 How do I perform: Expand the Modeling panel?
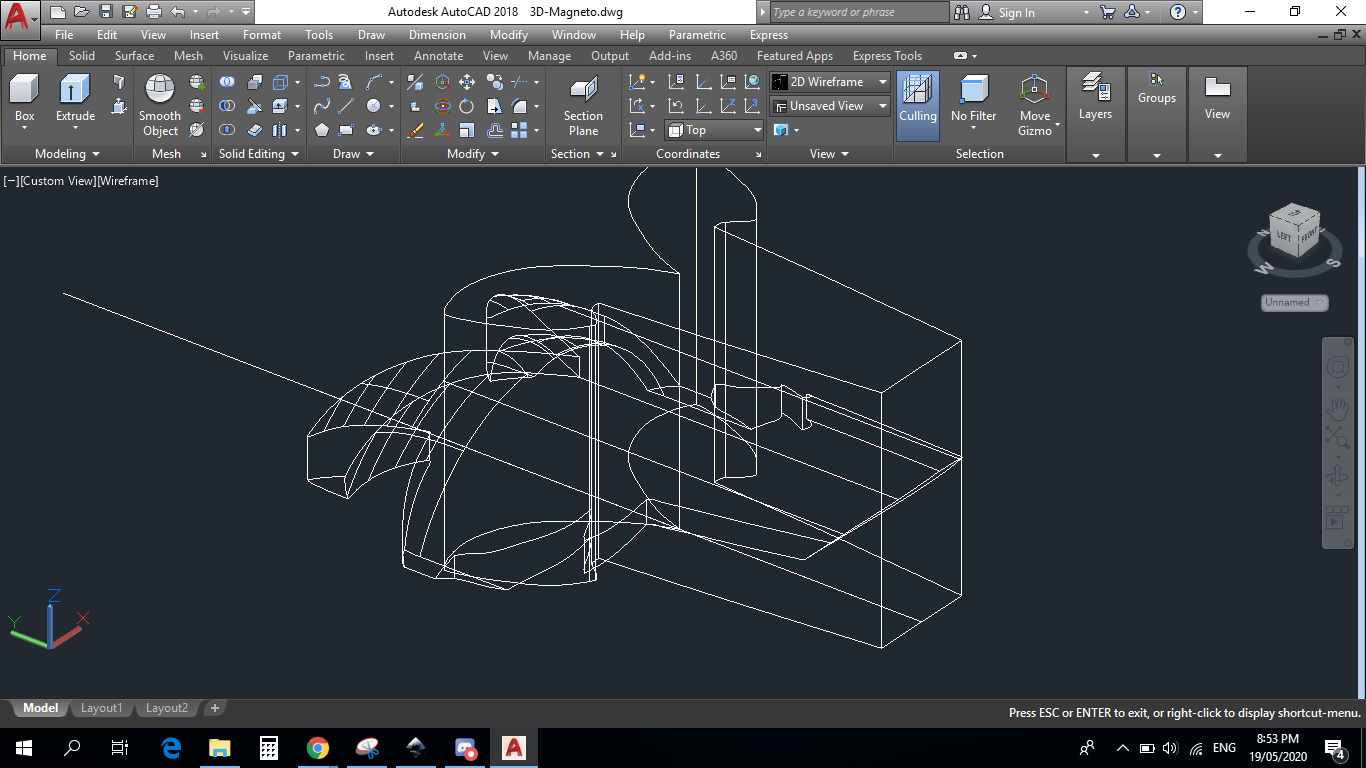pyautogui.click(x=67, y=154)
